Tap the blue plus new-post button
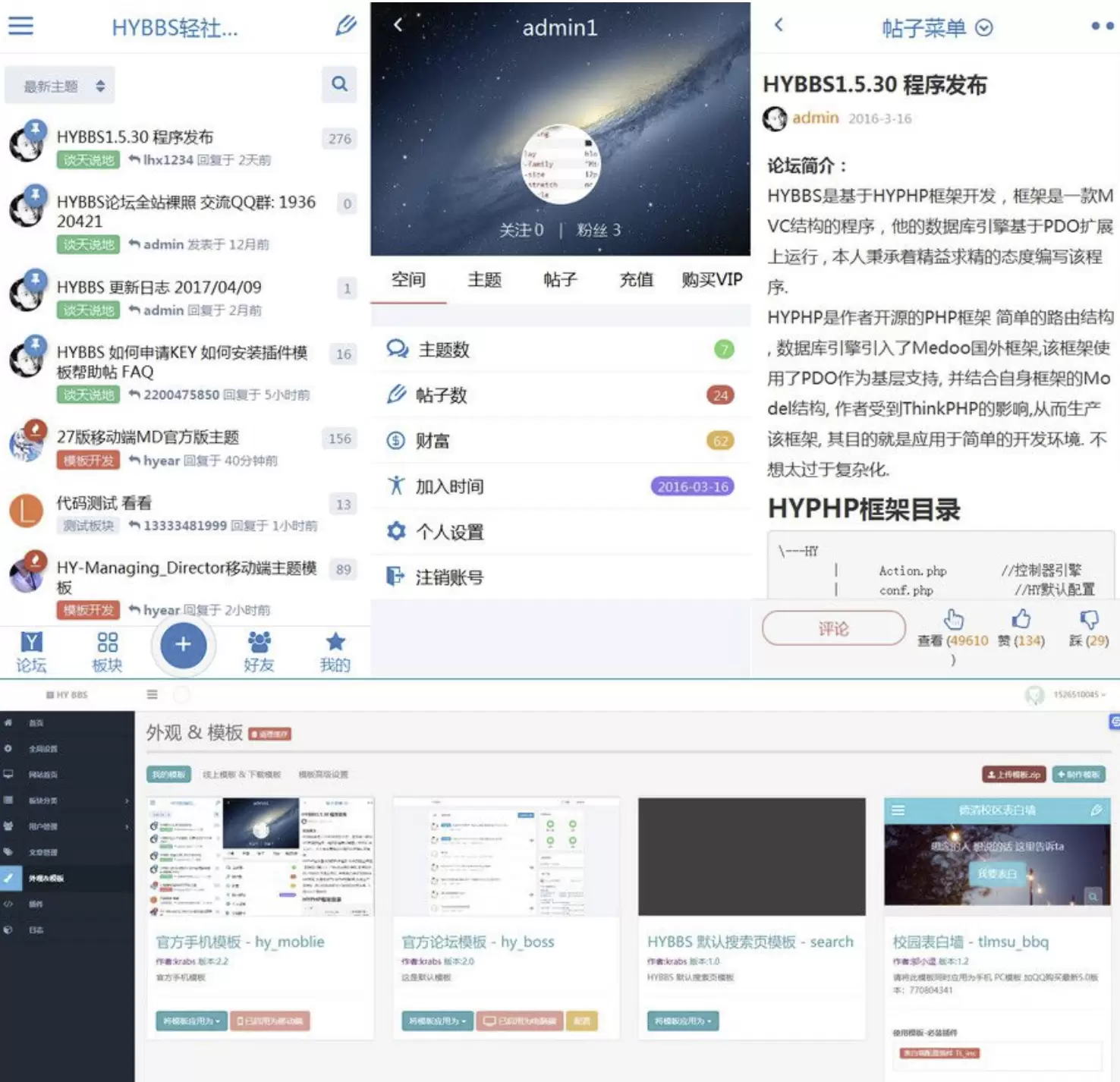This screenshot has height=1082, width=1120. (183, 645)
